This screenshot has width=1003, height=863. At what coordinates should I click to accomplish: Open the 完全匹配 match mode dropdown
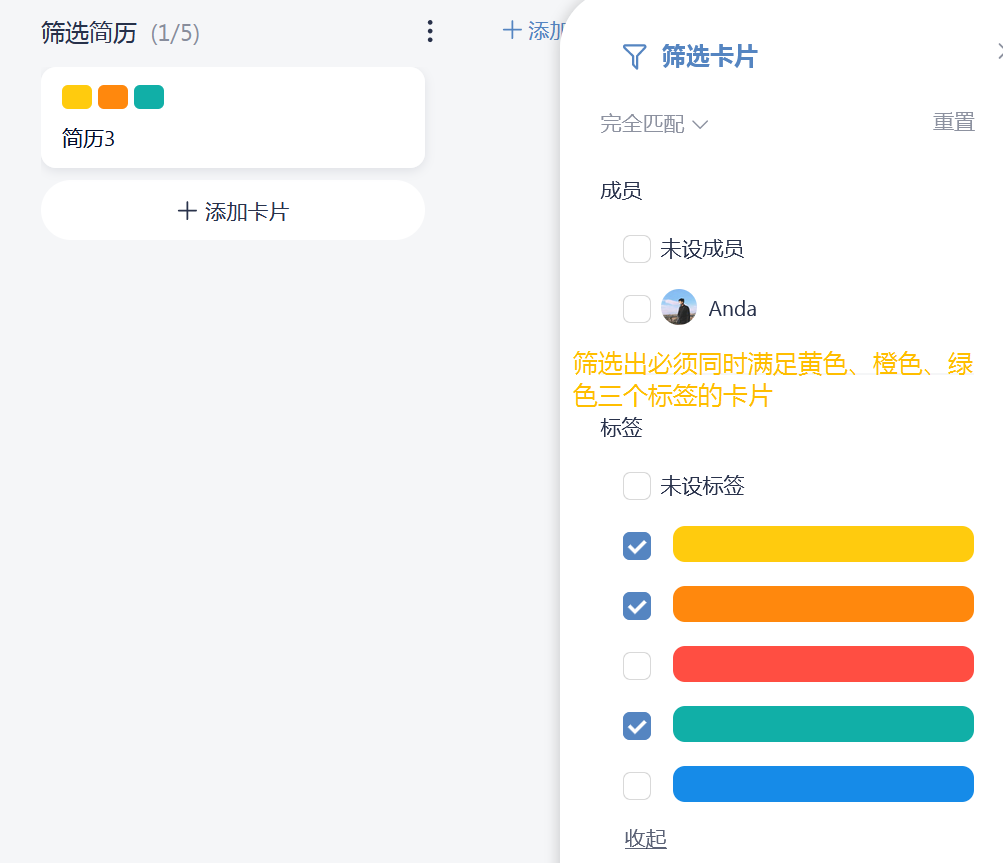click(654, 124)
